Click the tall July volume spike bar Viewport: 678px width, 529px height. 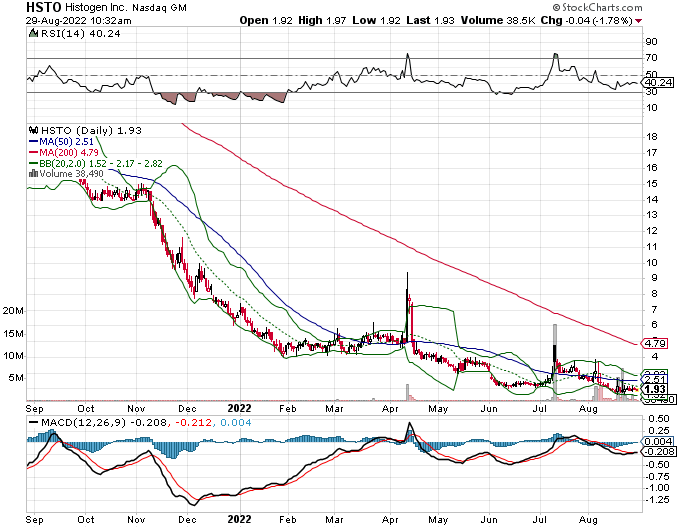[x=555, y=362]
